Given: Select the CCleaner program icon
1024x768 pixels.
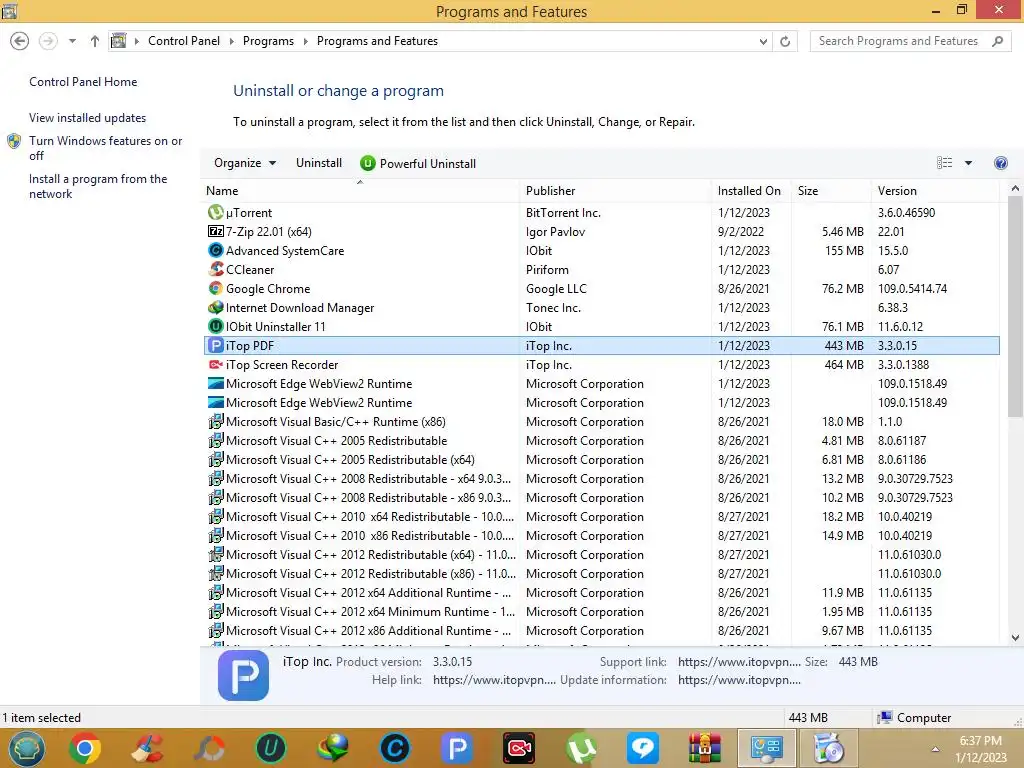Looking at the screenshot, I should [216, 269].
